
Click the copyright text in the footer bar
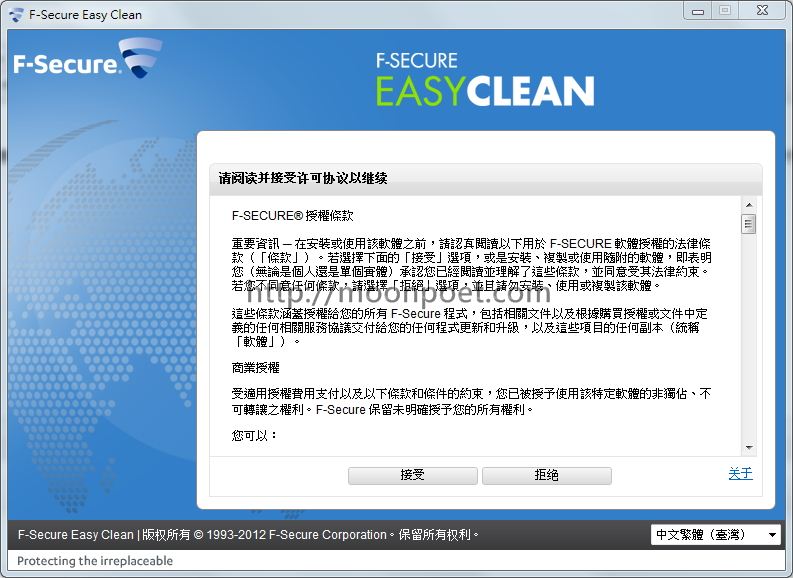coord(248,535)
